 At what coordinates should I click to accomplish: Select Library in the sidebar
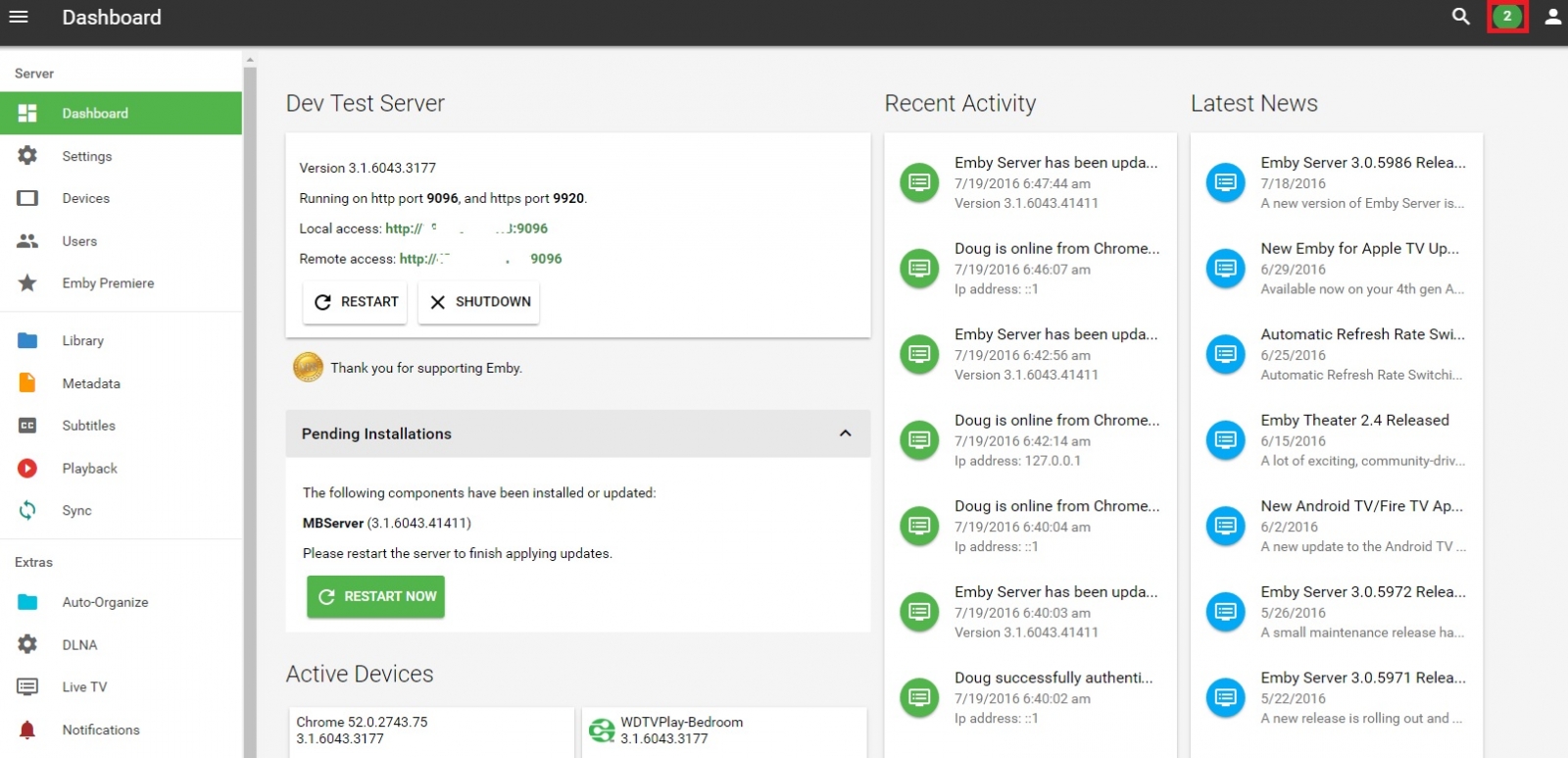pyautogui.click(x=83, y=340)
